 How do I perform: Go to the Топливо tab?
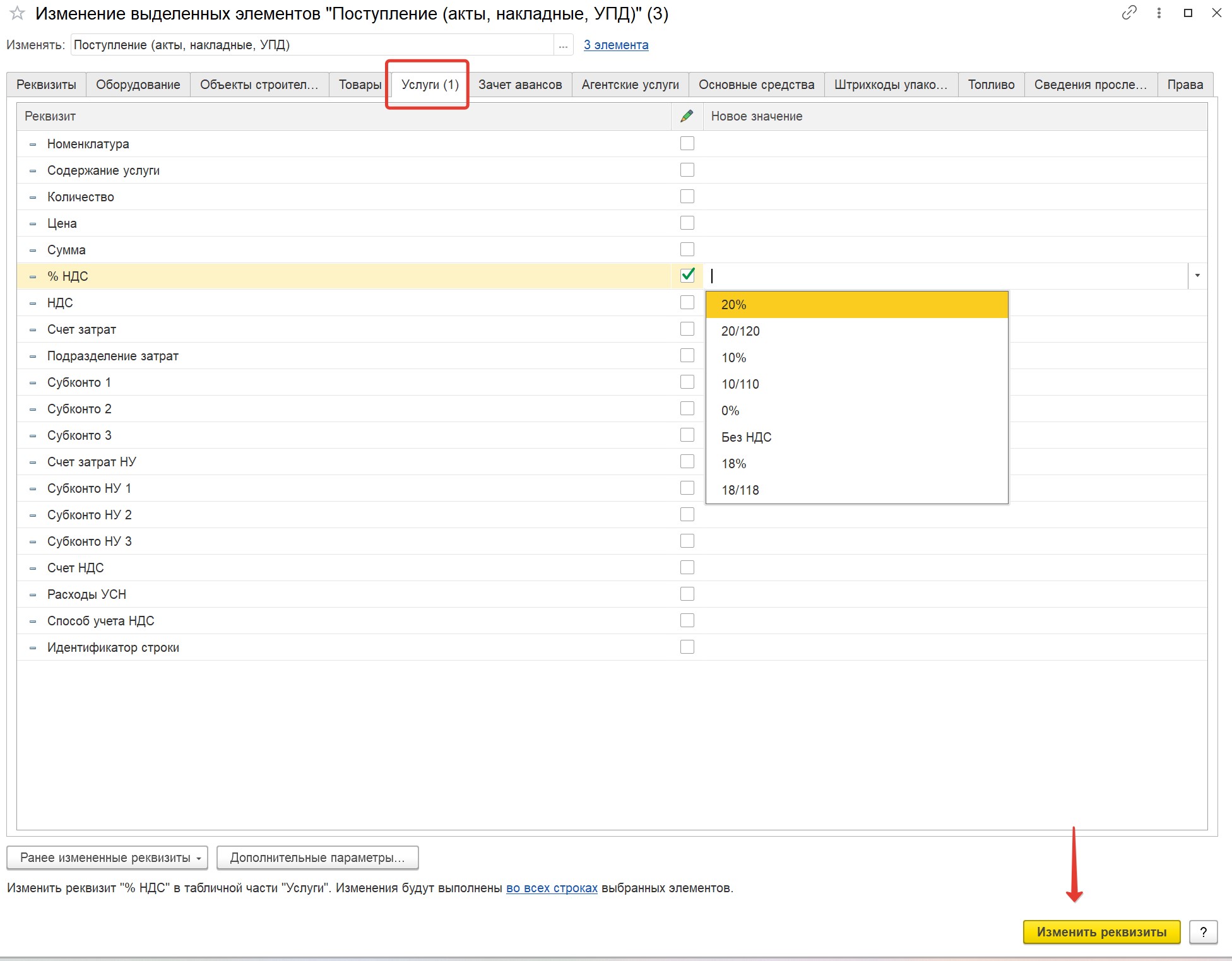[x=991, y=85]
